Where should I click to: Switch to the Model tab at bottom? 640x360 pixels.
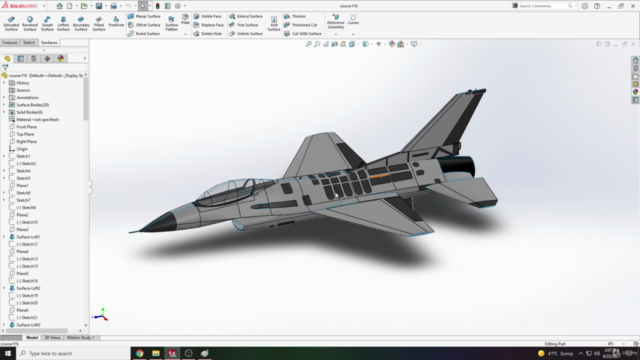(x=32, y=338)
